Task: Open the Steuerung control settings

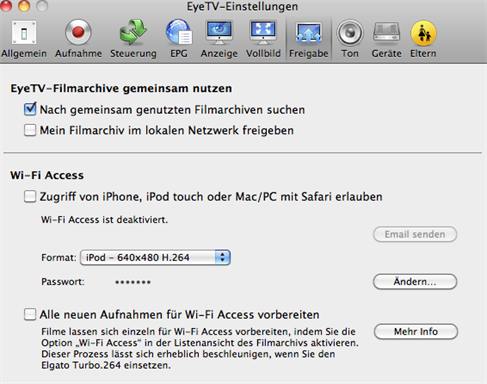Action: pos(133,39)
